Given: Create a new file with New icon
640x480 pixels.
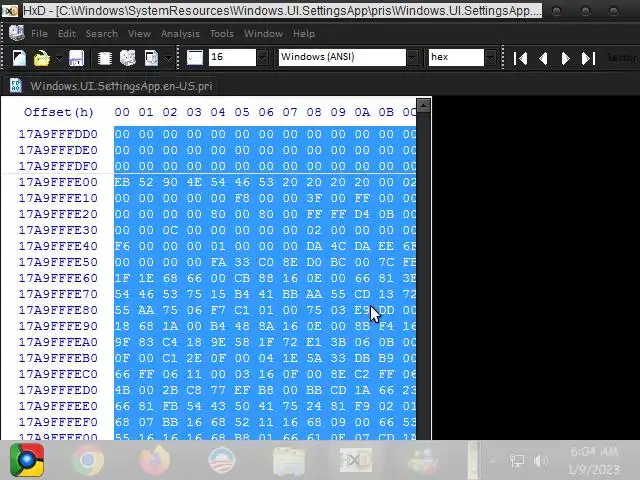Looking at the screenshot, I should click(19, 58).
